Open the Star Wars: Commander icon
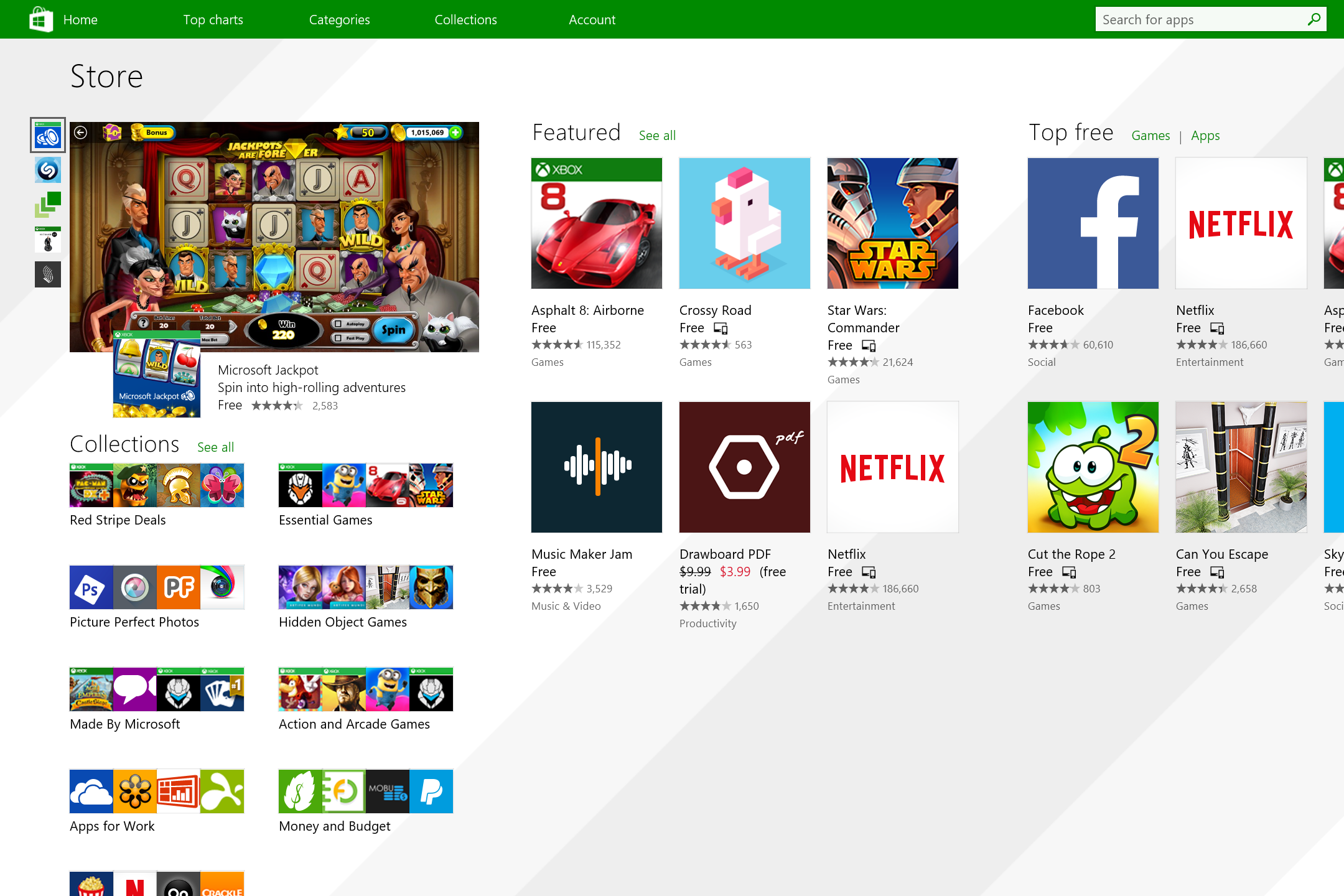Image resolution: width=1344 pixels, height=896 pixels. pyautogui.click(x=893, y=223)
